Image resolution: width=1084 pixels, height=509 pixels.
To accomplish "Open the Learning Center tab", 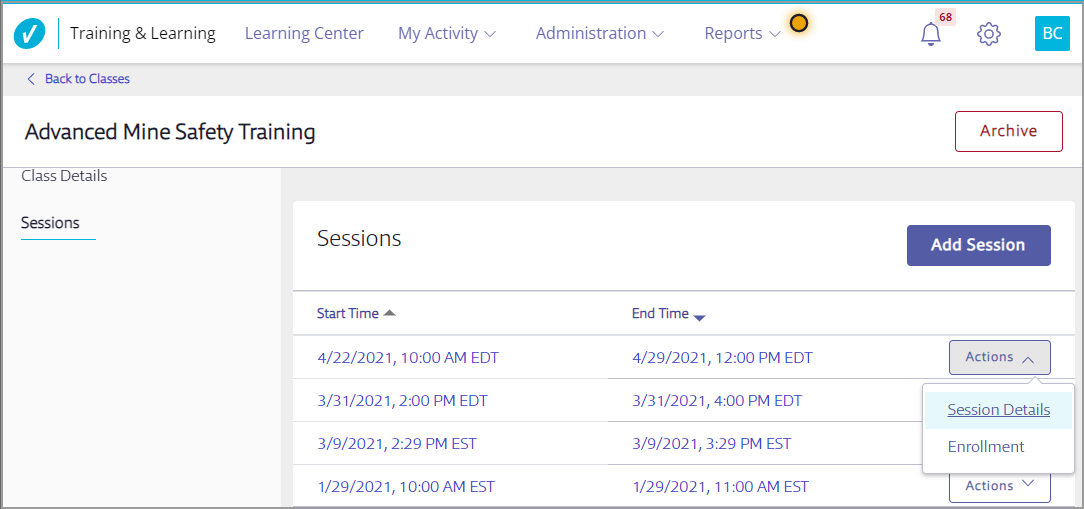I will coord(304,33).
